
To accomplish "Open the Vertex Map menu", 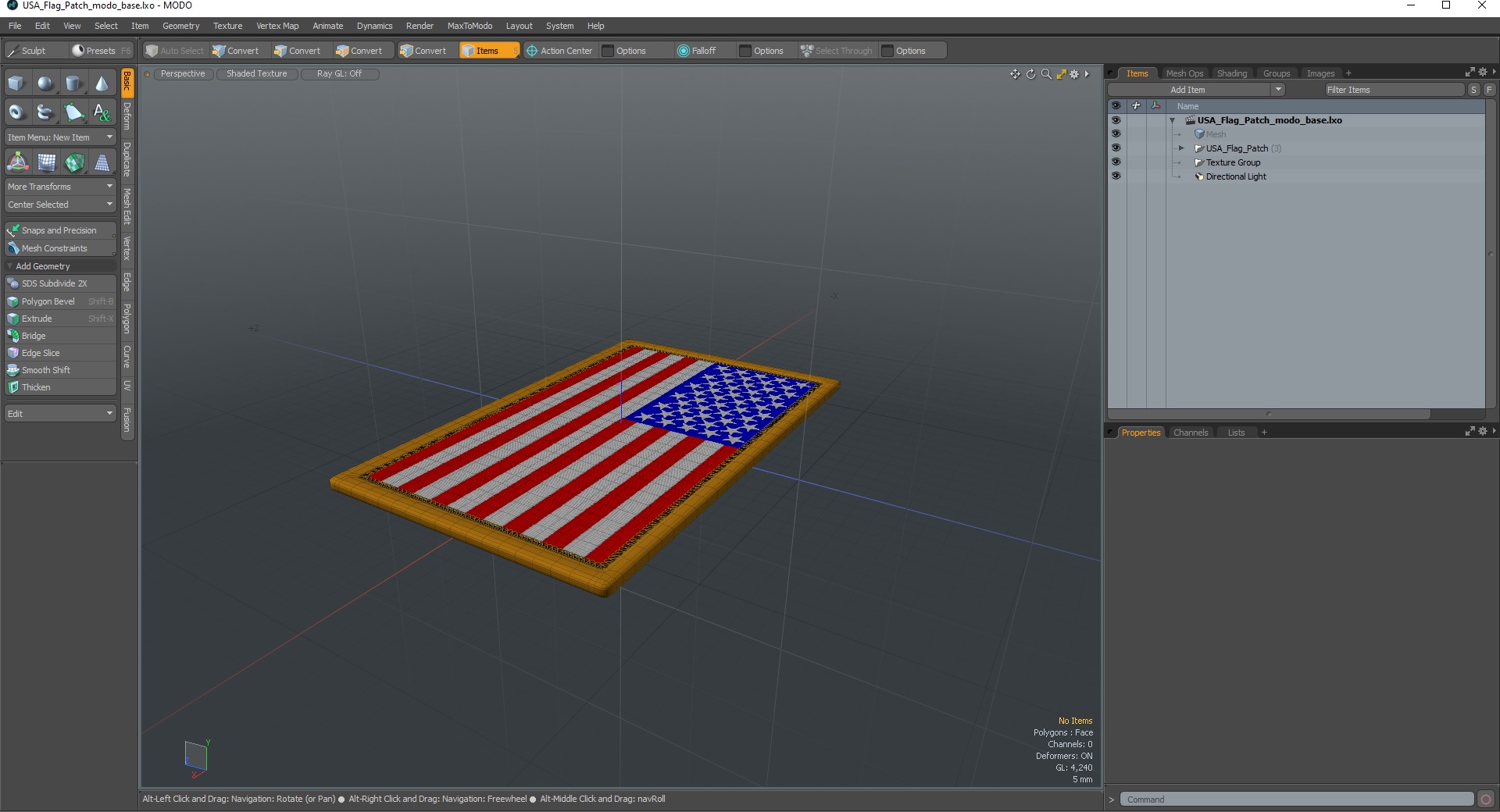I will tap(277, 26).
